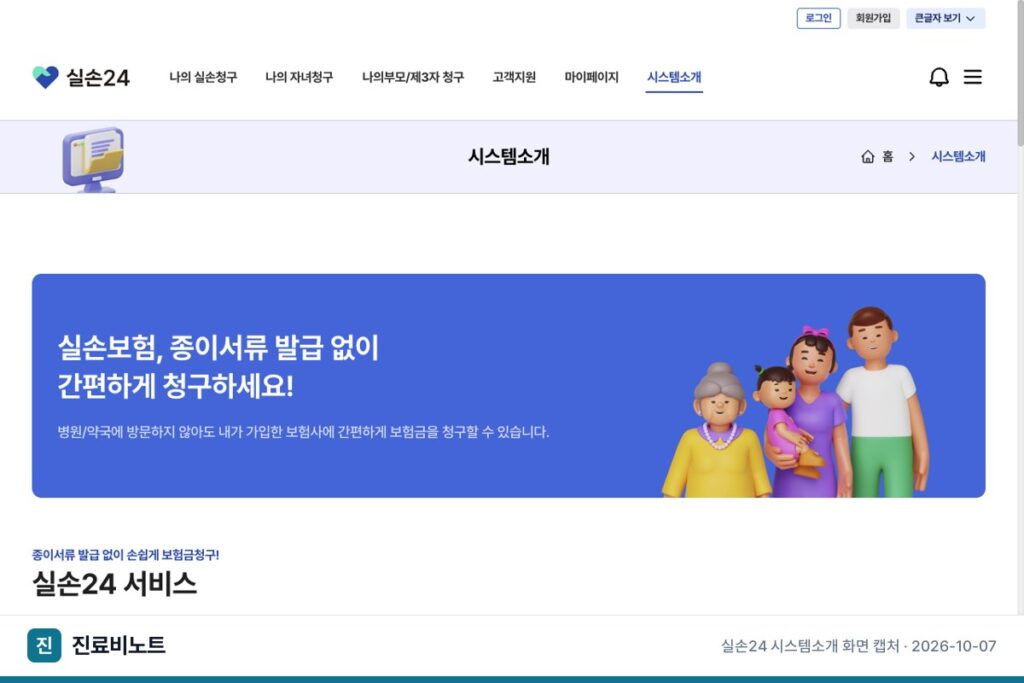Open the 나의 실손청구 menu
The image size is (1024, 683).
coord(203,77)
